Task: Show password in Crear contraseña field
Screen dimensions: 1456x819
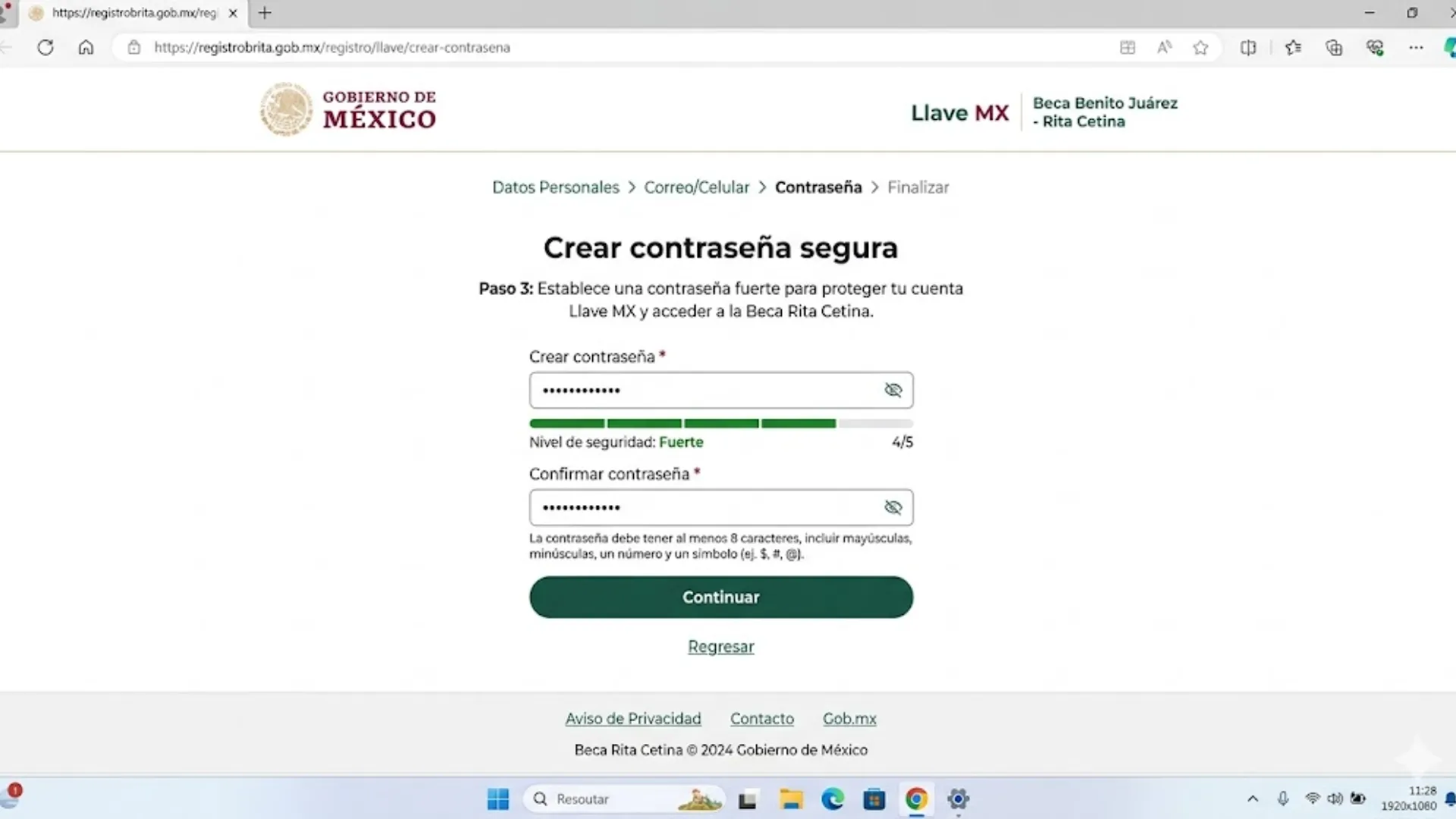Action: [893, 390]
